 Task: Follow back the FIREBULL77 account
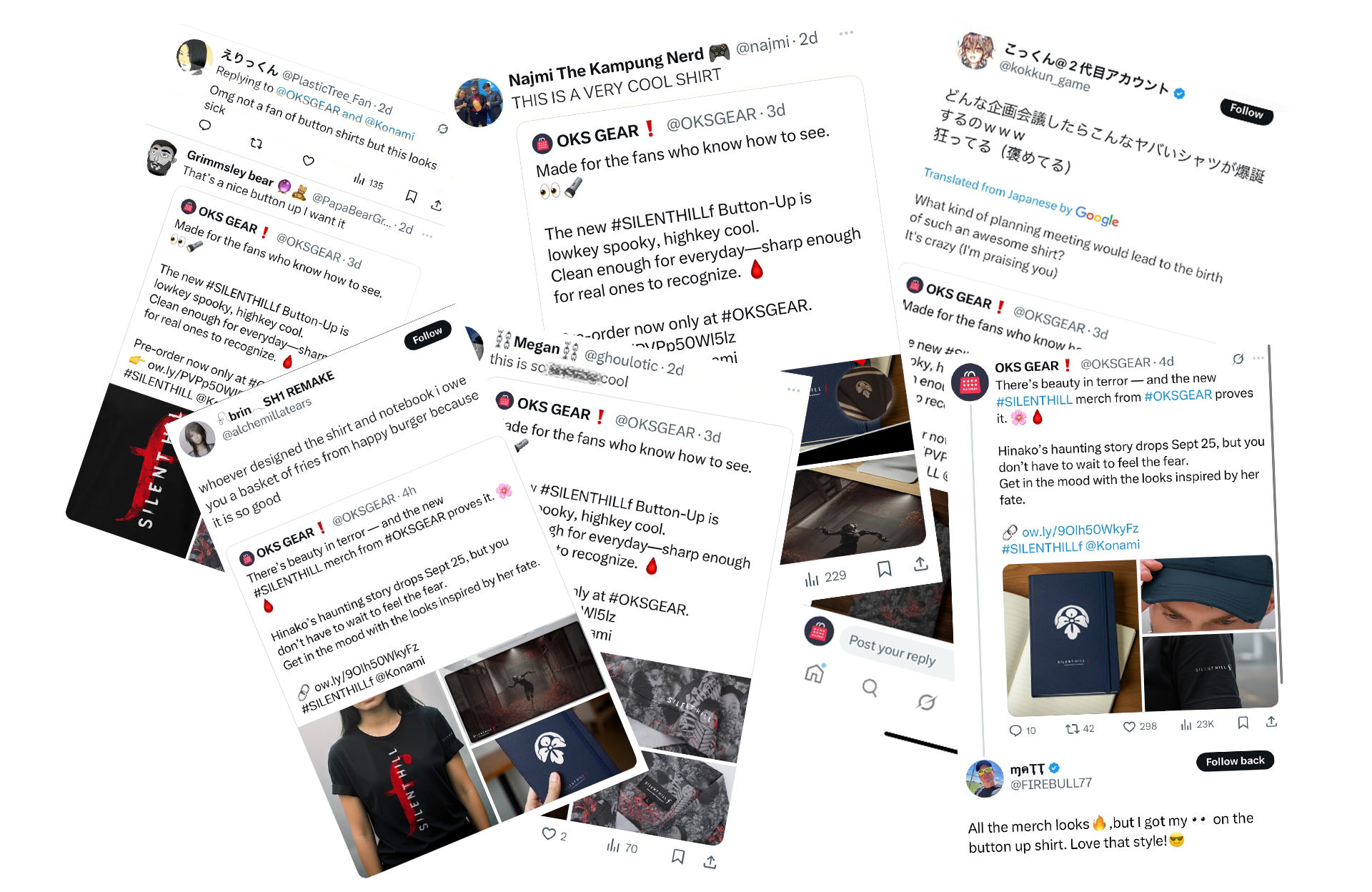pos(1235,761)
